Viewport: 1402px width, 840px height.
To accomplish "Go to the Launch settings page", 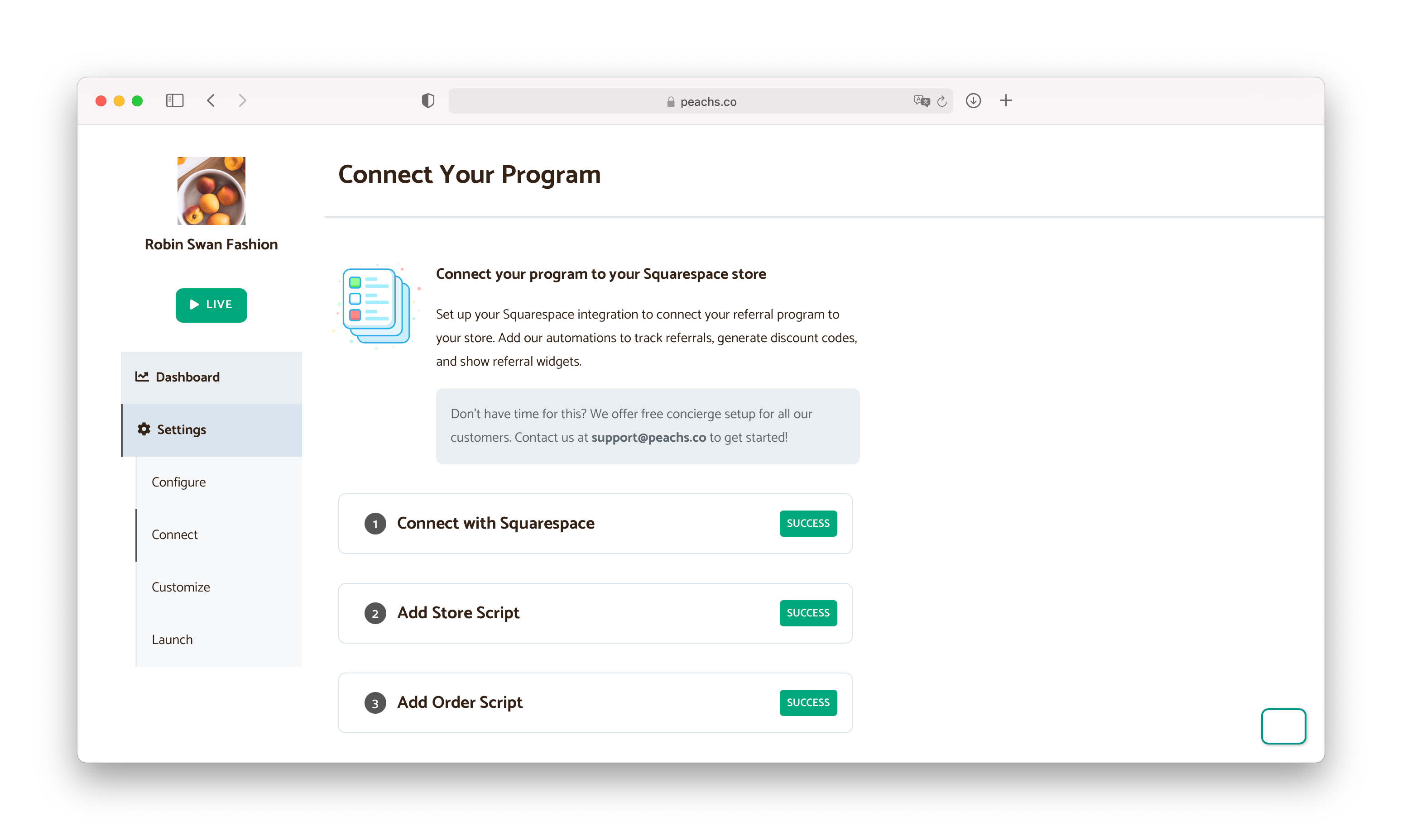I will pos(172,640).
